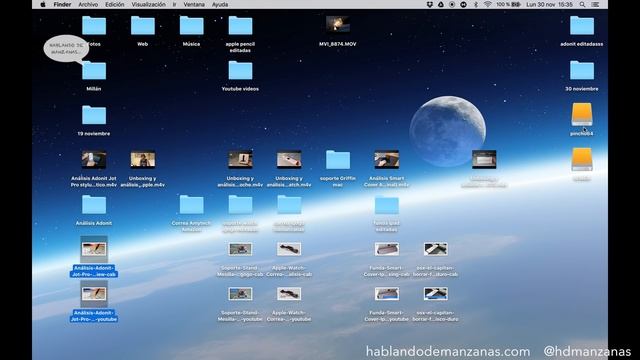Select the Apple-Watch-Correa cab image
The height and width of the screenshot is (360, 640).
[289, 249]
